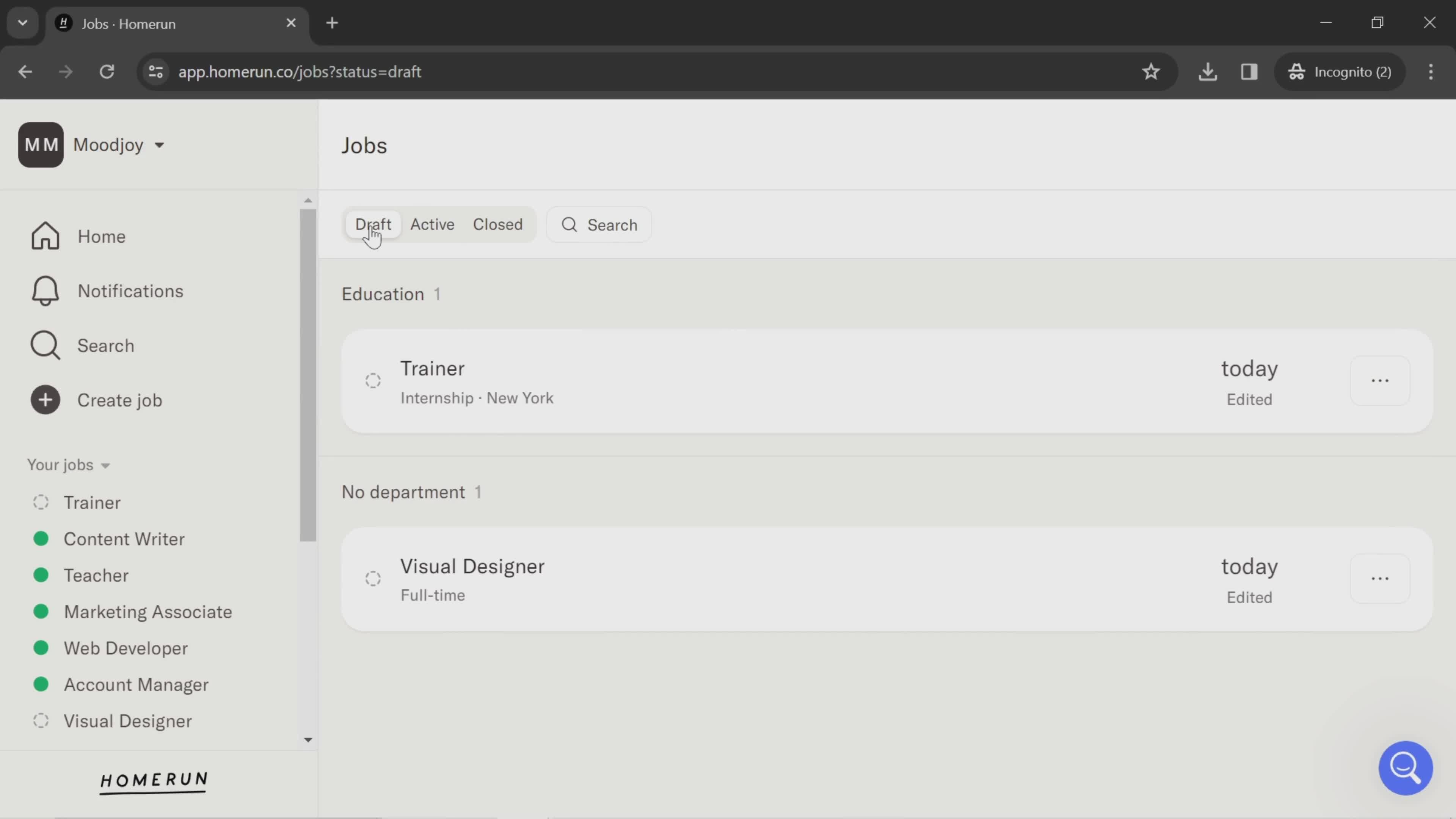The height and width of the screenshot is (819, 1456).
Task: Click the Notifications bell icon
Action: click(x=45, y=290)
